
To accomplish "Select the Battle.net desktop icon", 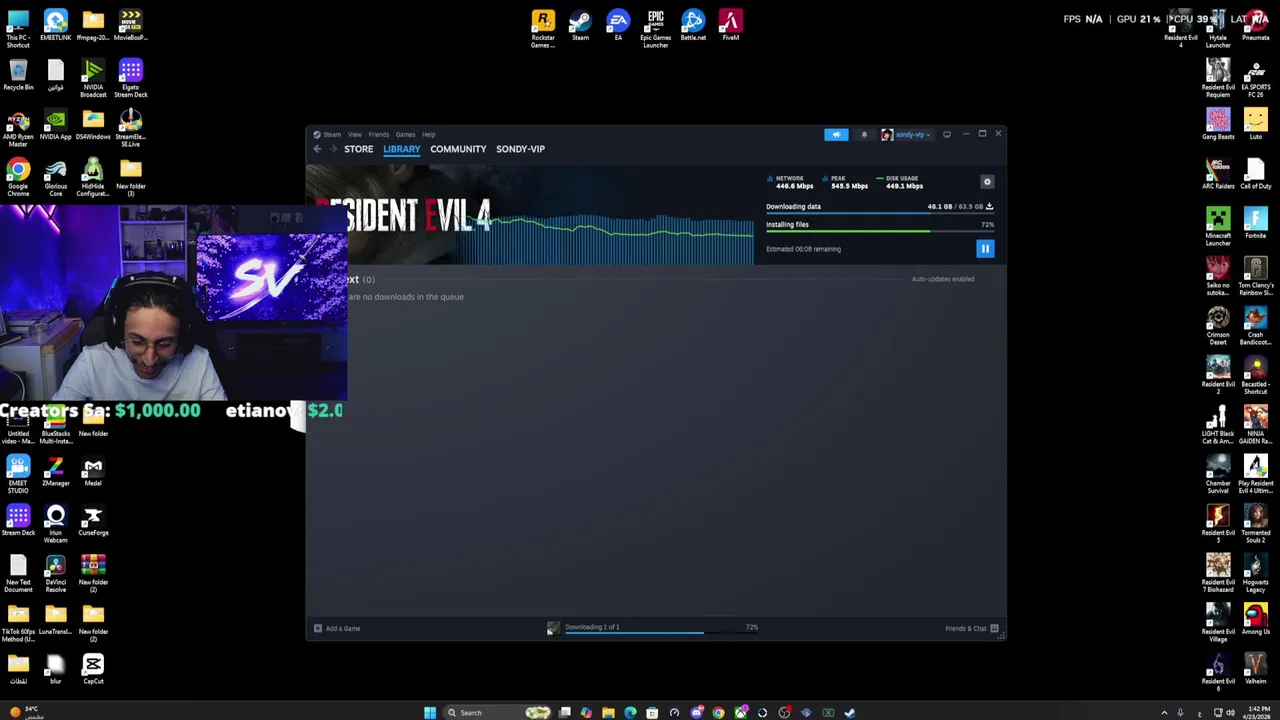I will (693, 27).
